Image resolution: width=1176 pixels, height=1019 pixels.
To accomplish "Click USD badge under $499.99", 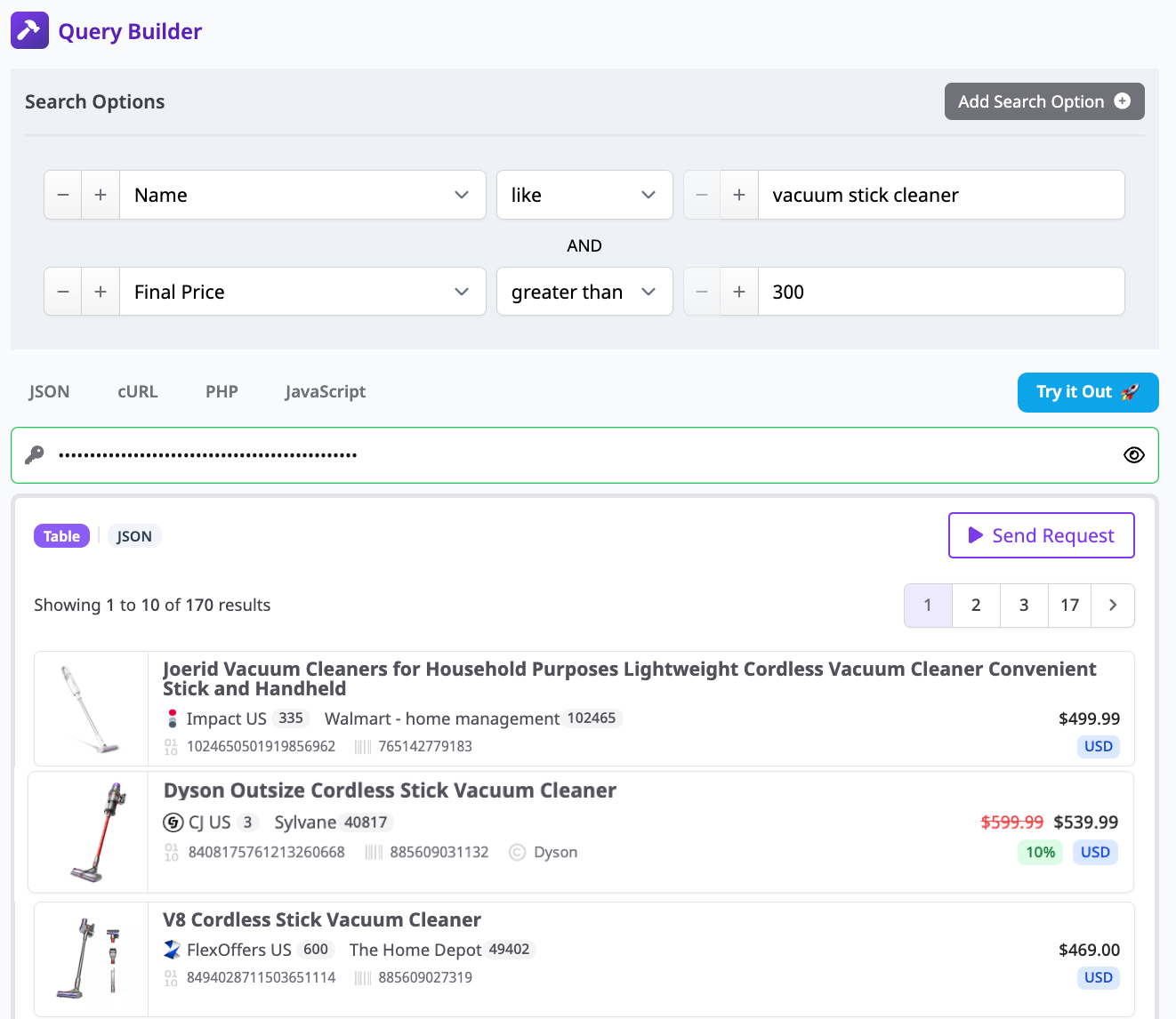I will (1099, 747).
